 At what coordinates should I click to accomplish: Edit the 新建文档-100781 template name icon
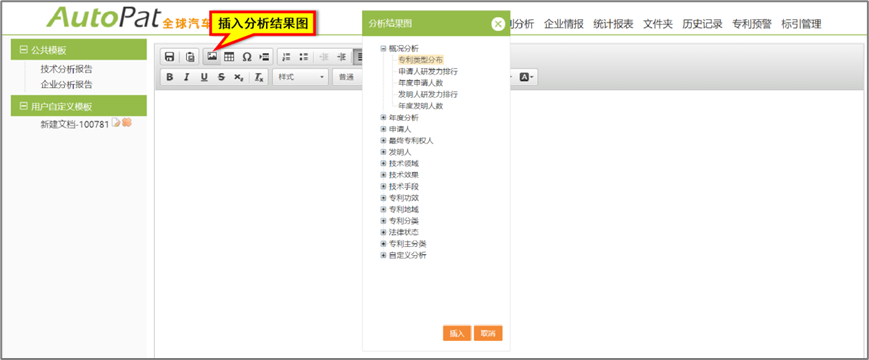(x=115, y=122)
